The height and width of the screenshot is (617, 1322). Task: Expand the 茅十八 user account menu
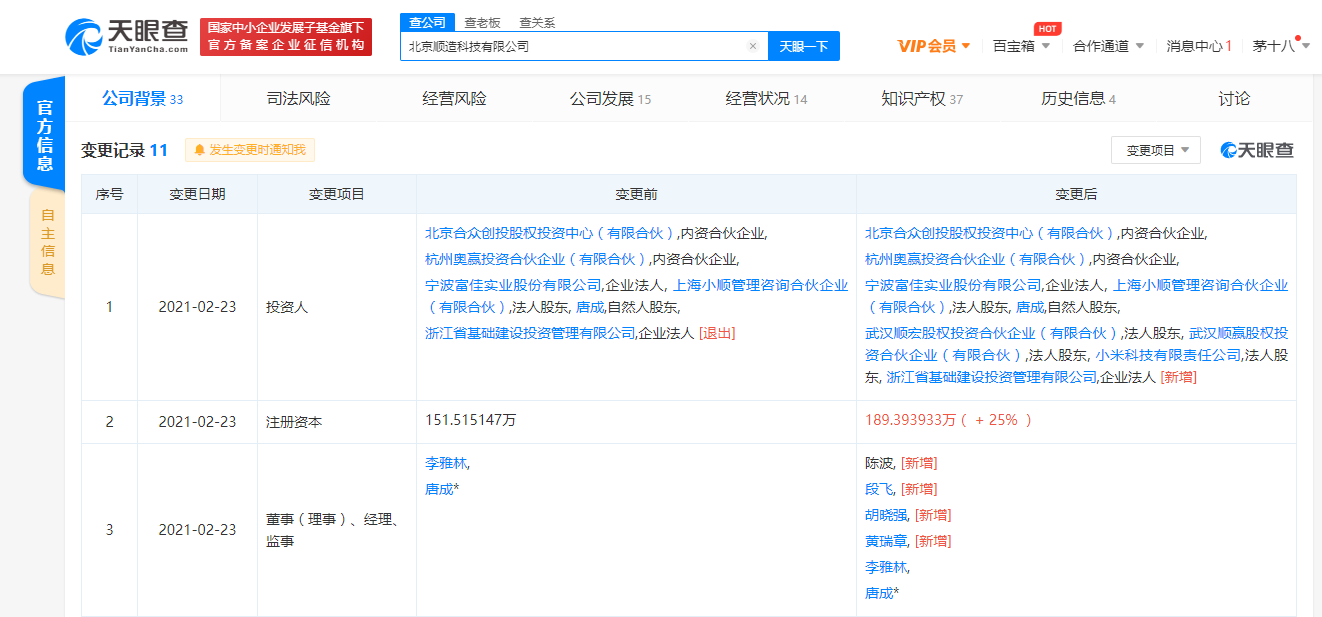1281,46
